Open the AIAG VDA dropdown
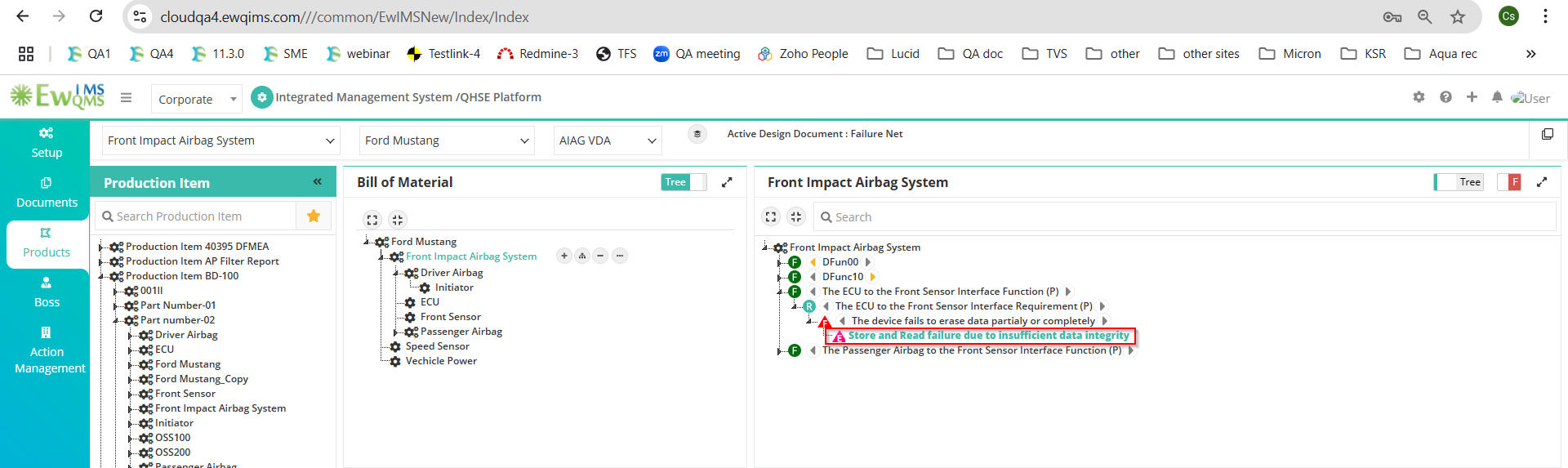Viewport: 1568px width, 468px height. click(x=608, y=140)
